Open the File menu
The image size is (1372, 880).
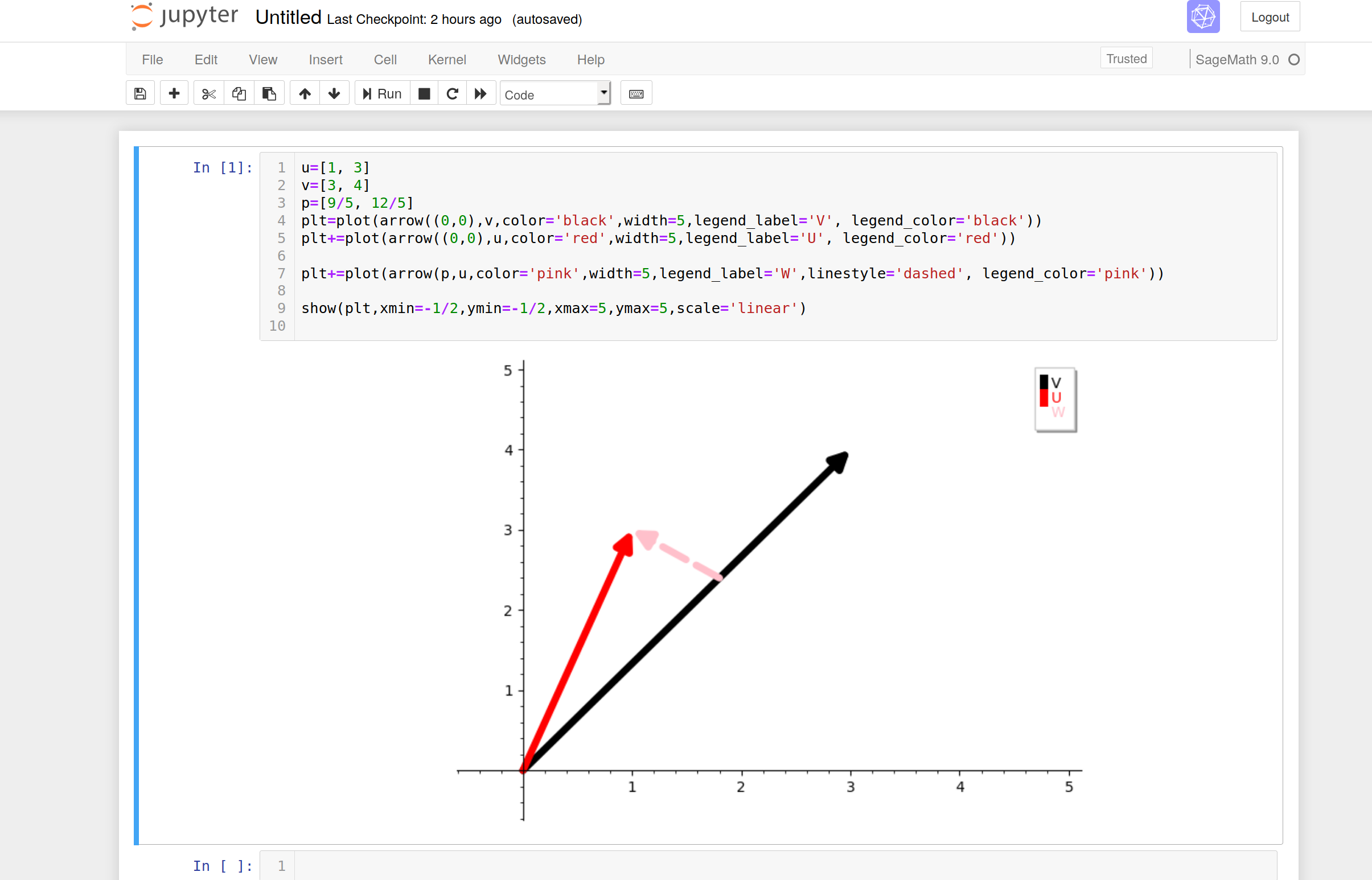click(x=152, y=59)
